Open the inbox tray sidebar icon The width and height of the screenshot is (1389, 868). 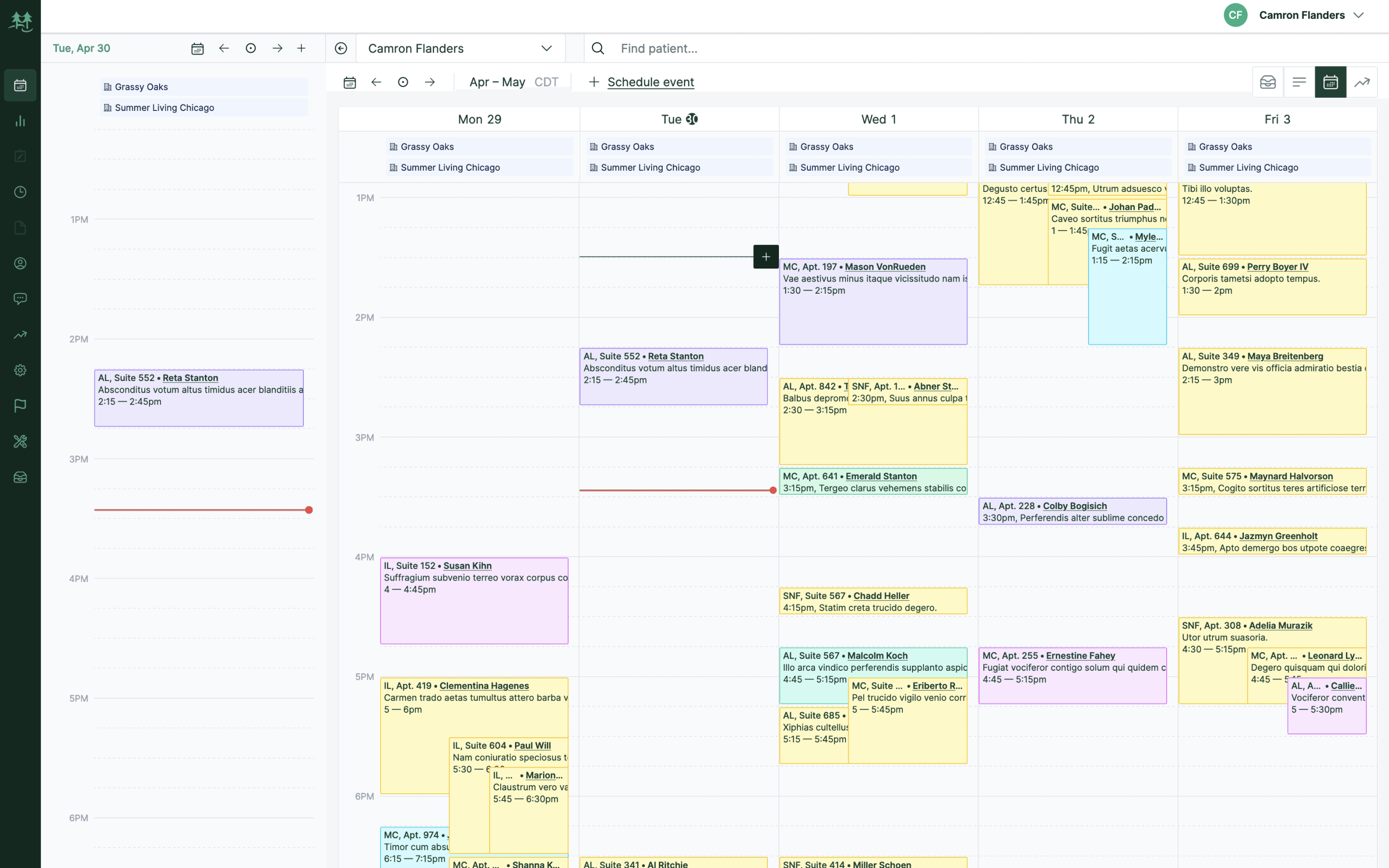[20, 477]
